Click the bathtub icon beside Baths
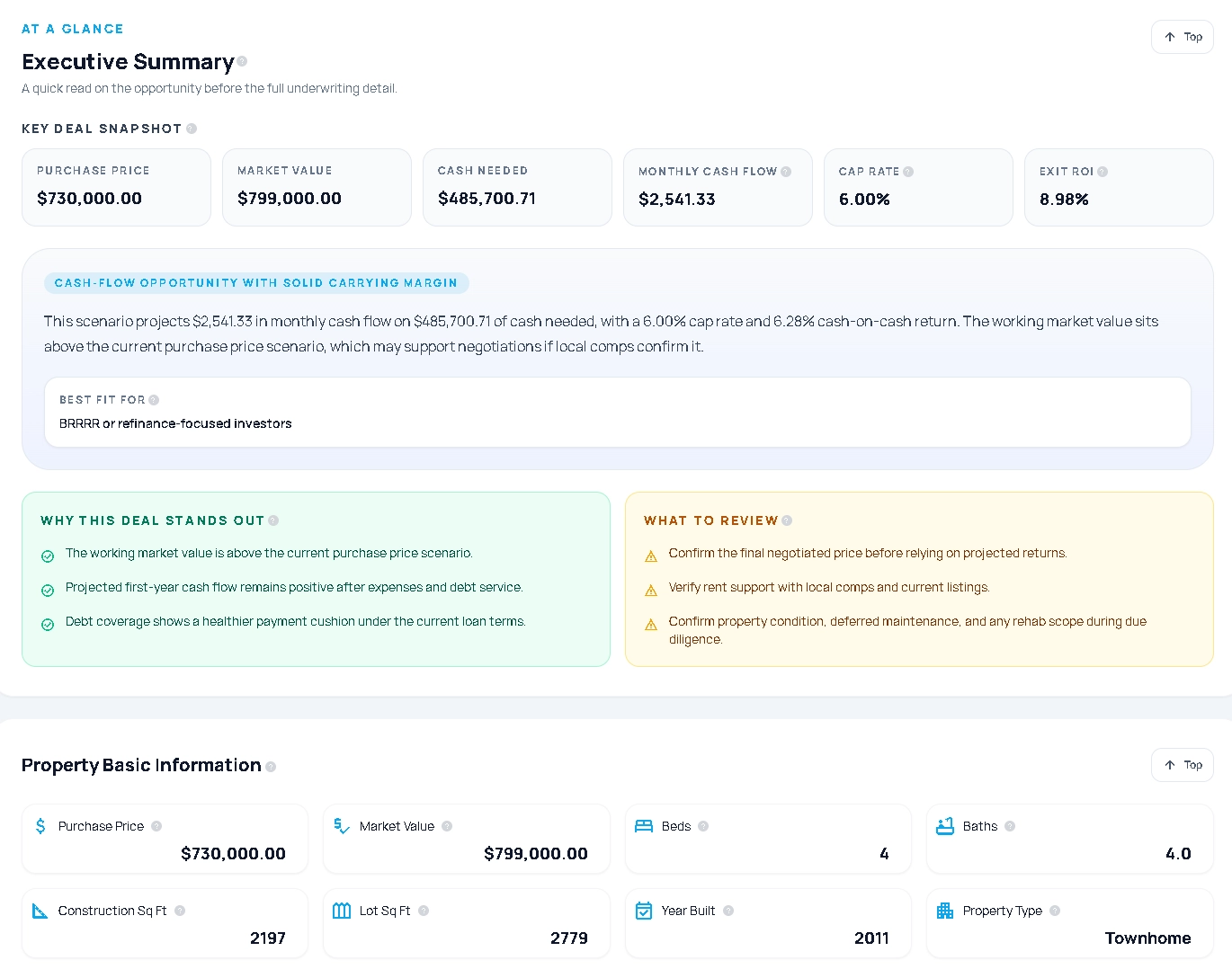This screenshot has height=978, width=1232. (945, 825)
